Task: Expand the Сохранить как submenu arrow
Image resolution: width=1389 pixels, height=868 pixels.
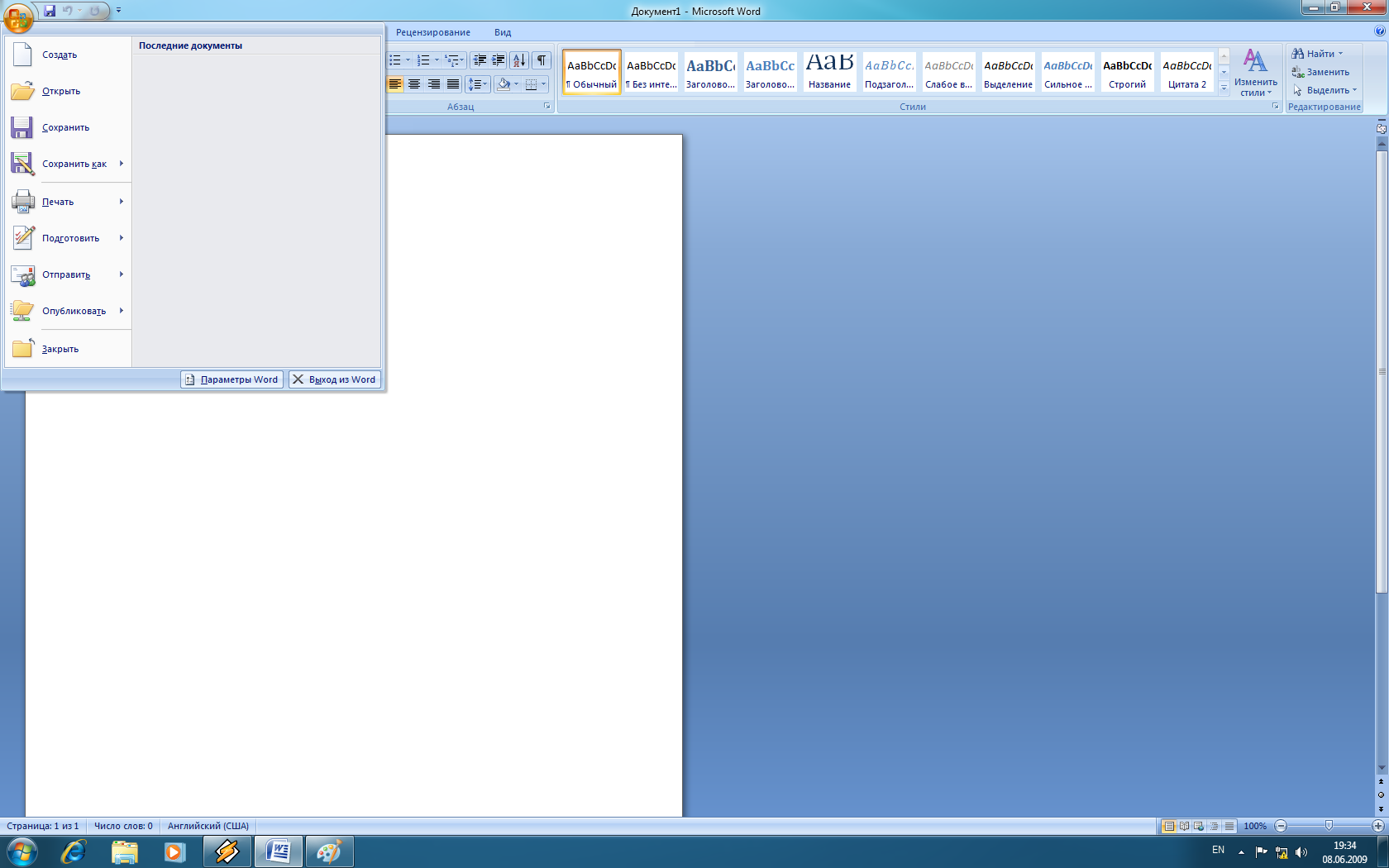Action: [122, 164]
